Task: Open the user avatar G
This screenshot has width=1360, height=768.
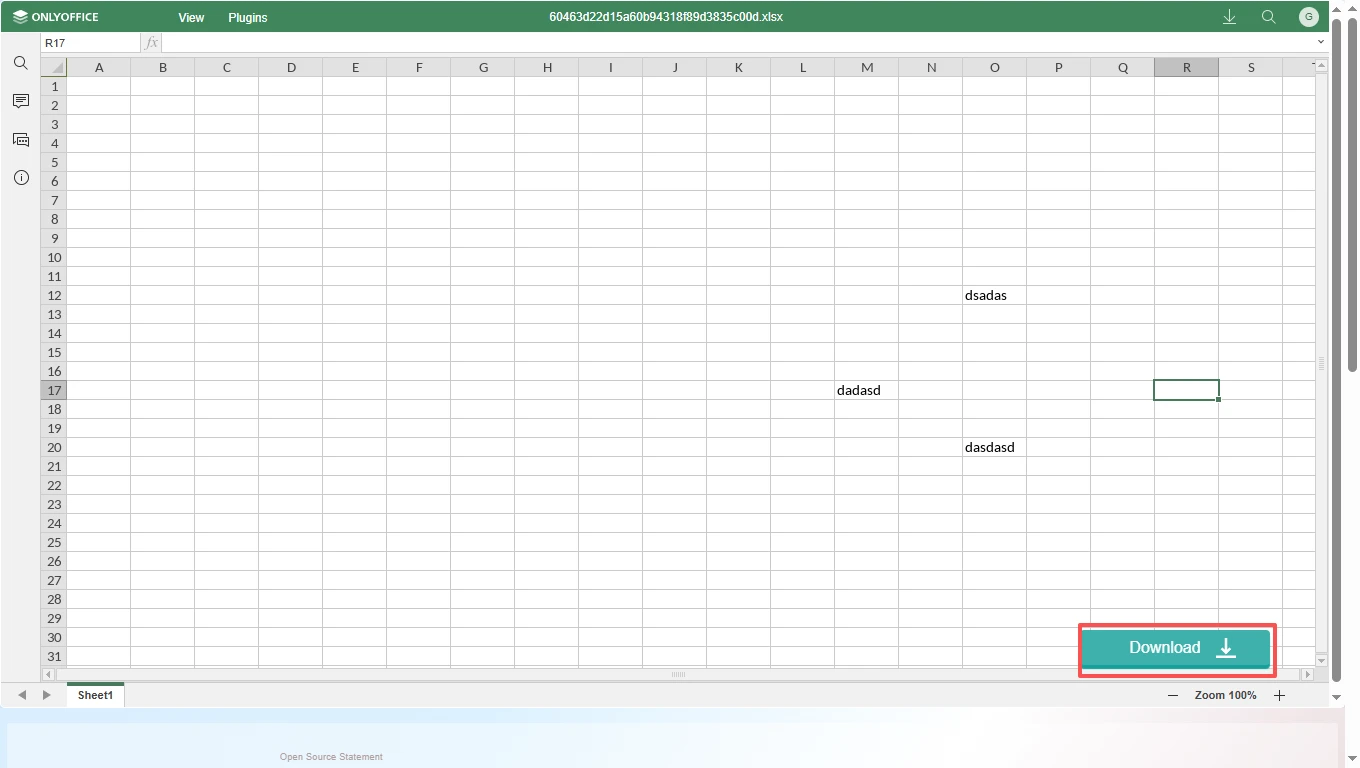Action: click(1309, 17)
